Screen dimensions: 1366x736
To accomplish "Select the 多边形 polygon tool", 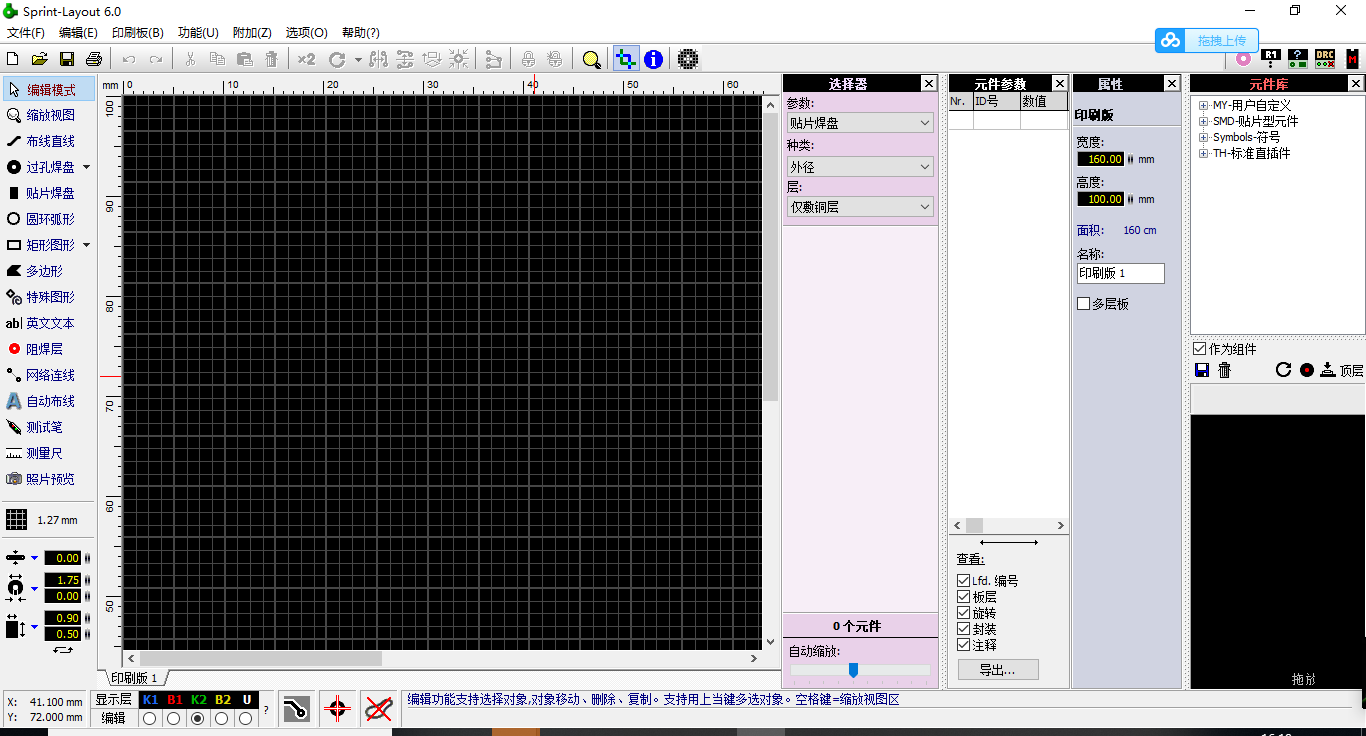I will pos(49,271).
